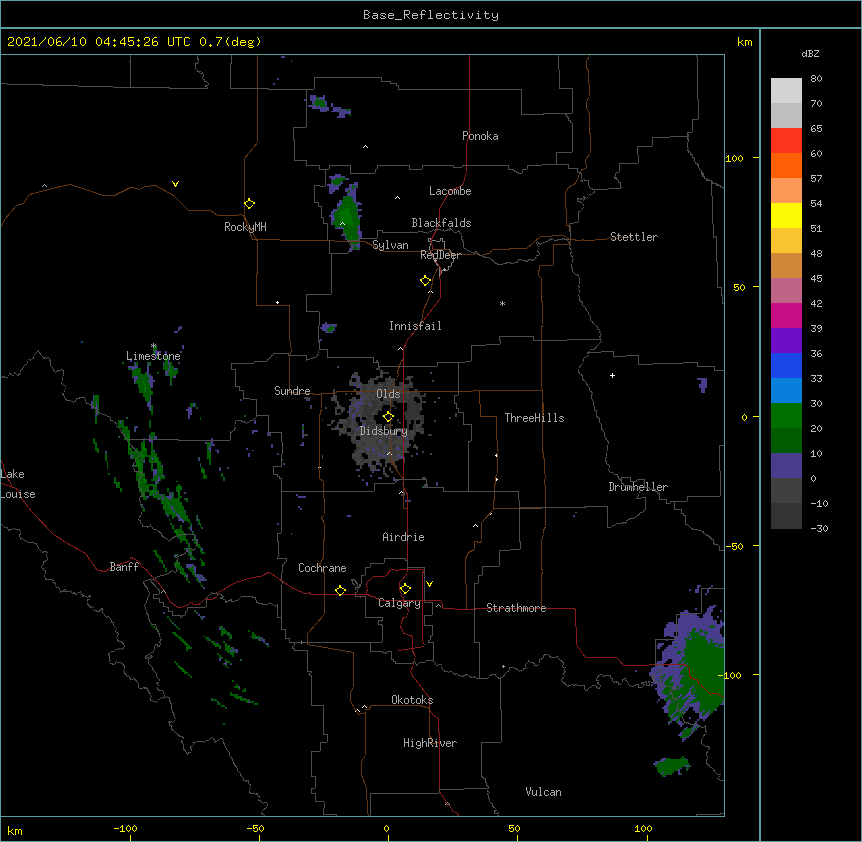This screenshot has height=842, width=862.
Task: Click the white asterisk marker east of Innisfail
Action: (502, 303)
